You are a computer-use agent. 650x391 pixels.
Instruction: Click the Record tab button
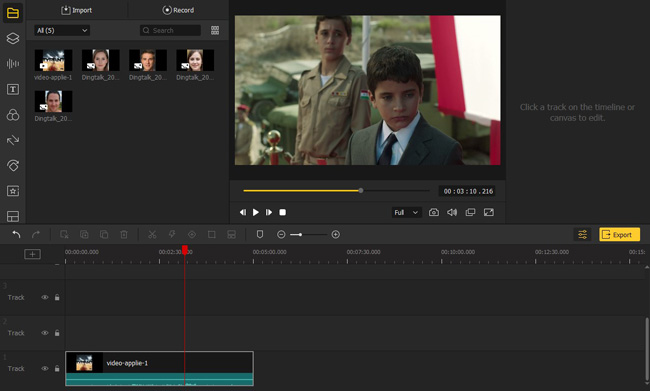pos(178,10)
